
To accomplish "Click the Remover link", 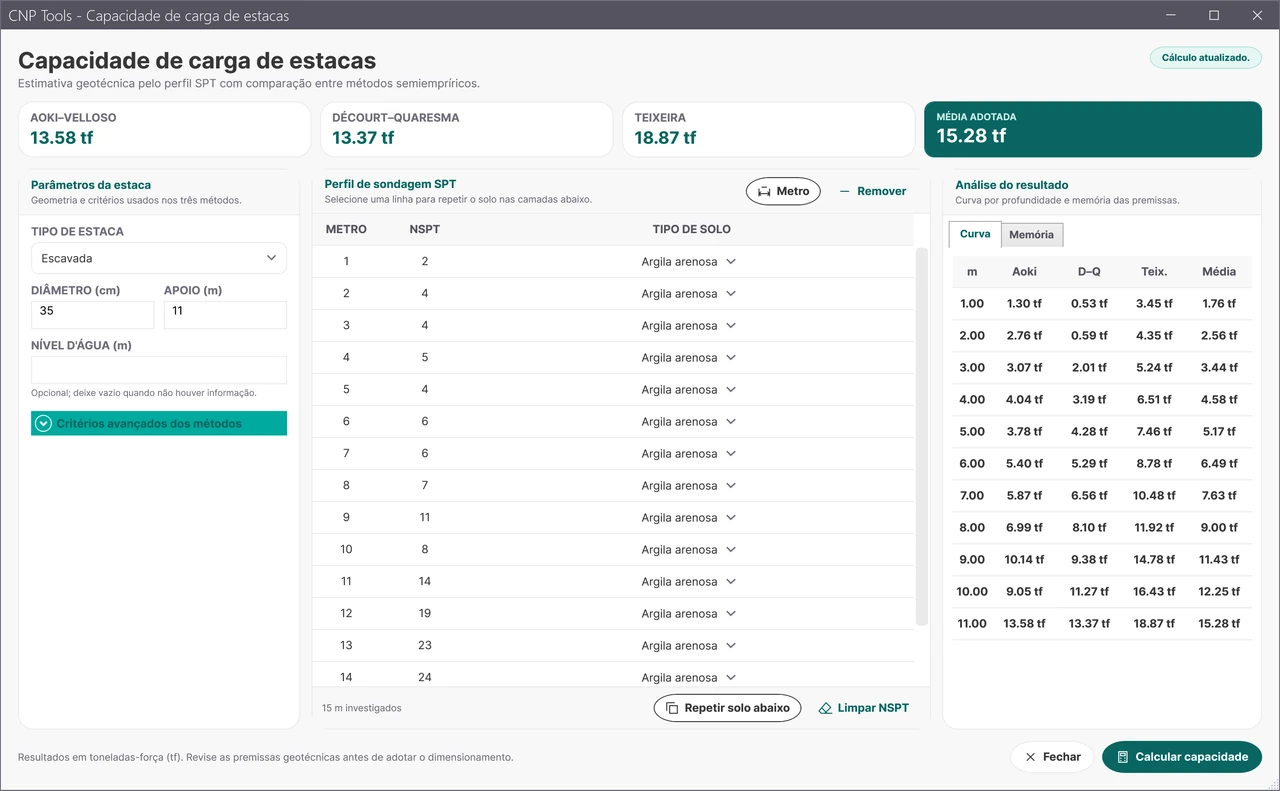I will [x=872, y=191].
